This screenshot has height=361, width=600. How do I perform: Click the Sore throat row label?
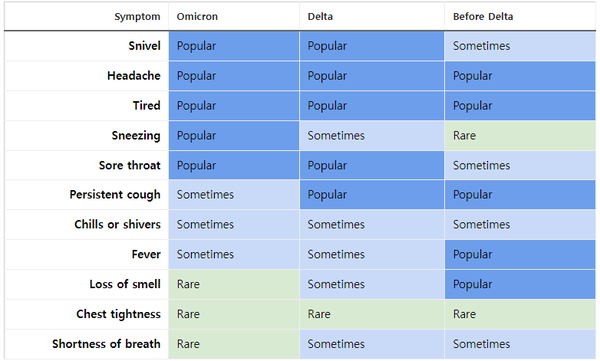[129, 165]
